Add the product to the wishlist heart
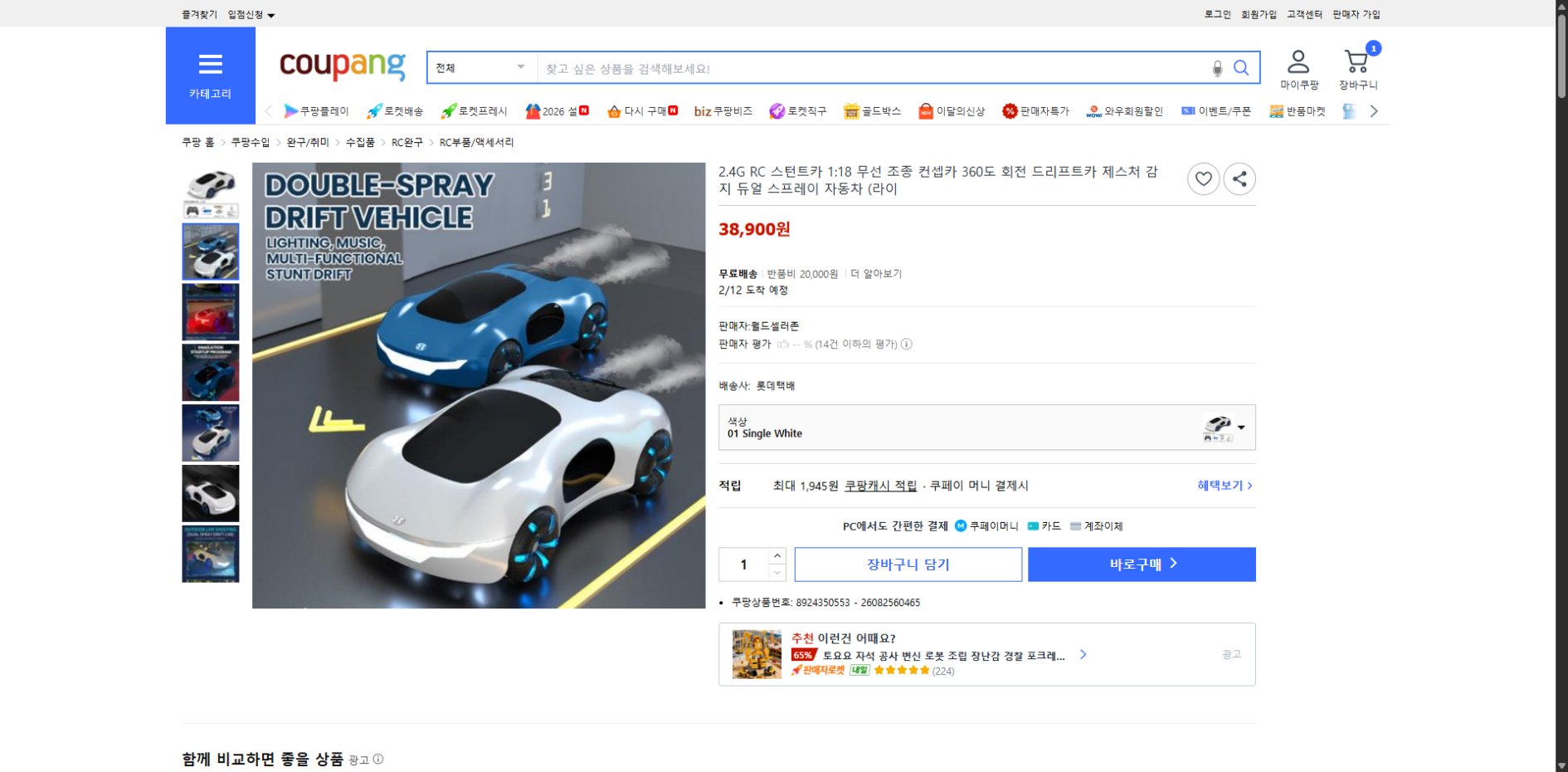Viewport: 1568px width, 772px height. click(x=1204, y=178)
